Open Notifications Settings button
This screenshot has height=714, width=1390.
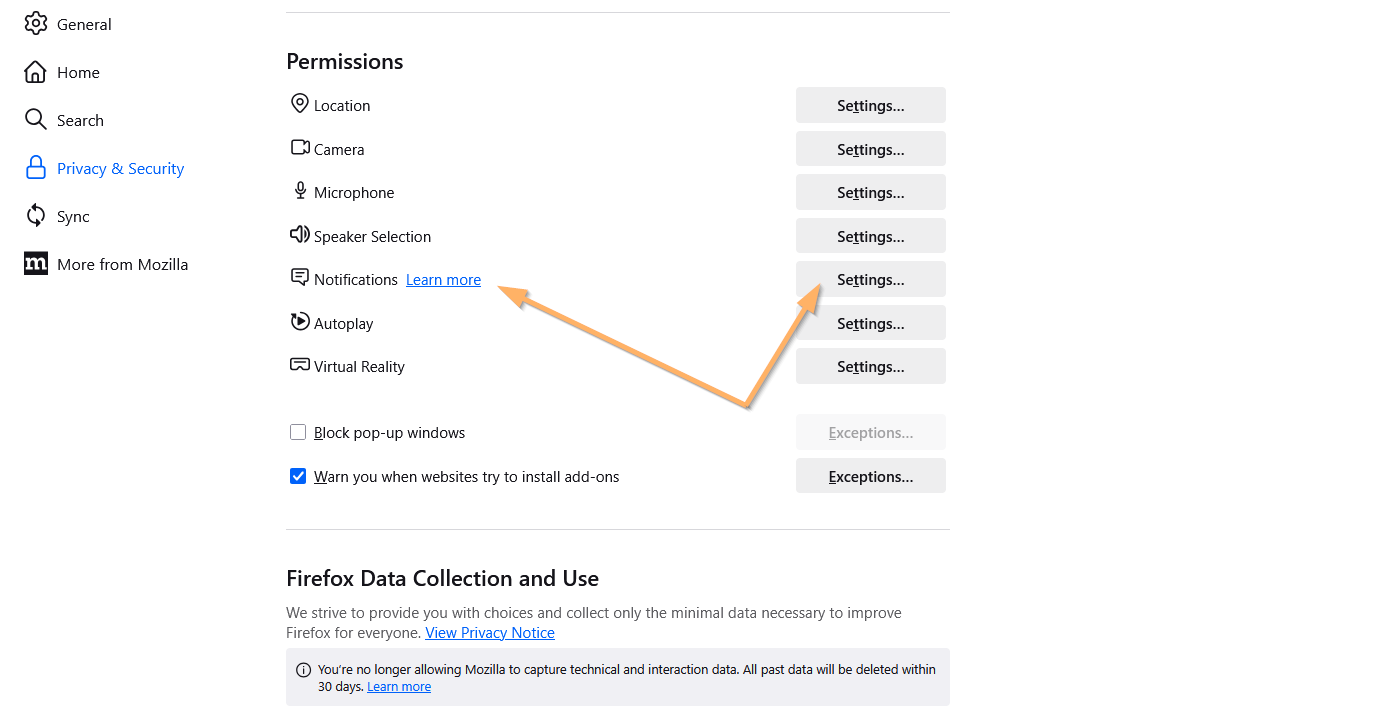click(870, 280)
